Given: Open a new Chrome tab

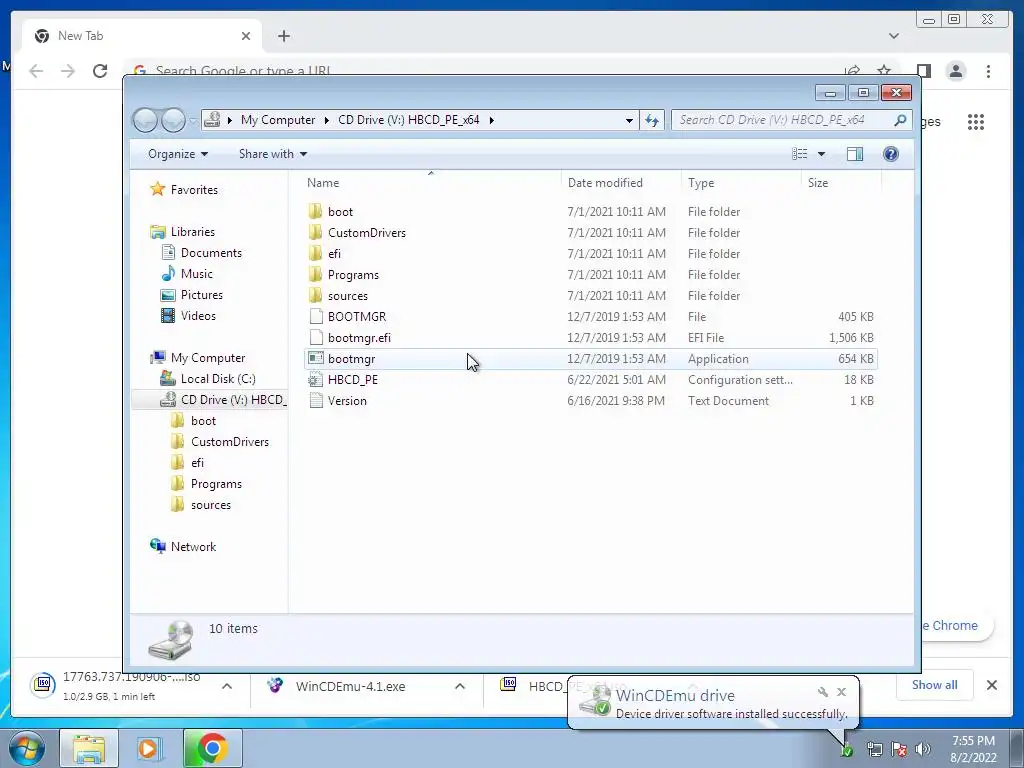Looking at the screenshot, I should point(283,36).
